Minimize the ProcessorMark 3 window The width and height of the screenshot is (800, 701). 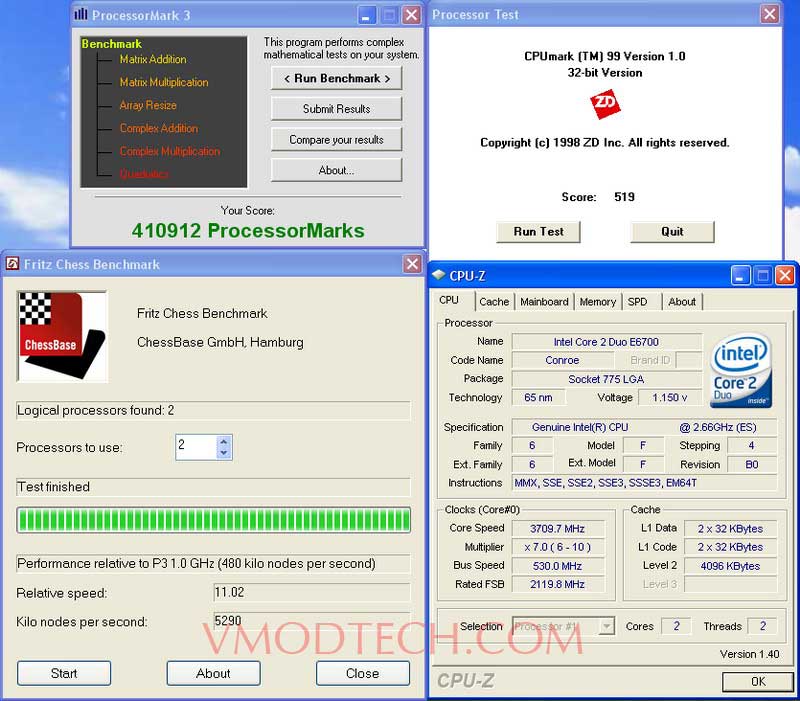[366, 15]
